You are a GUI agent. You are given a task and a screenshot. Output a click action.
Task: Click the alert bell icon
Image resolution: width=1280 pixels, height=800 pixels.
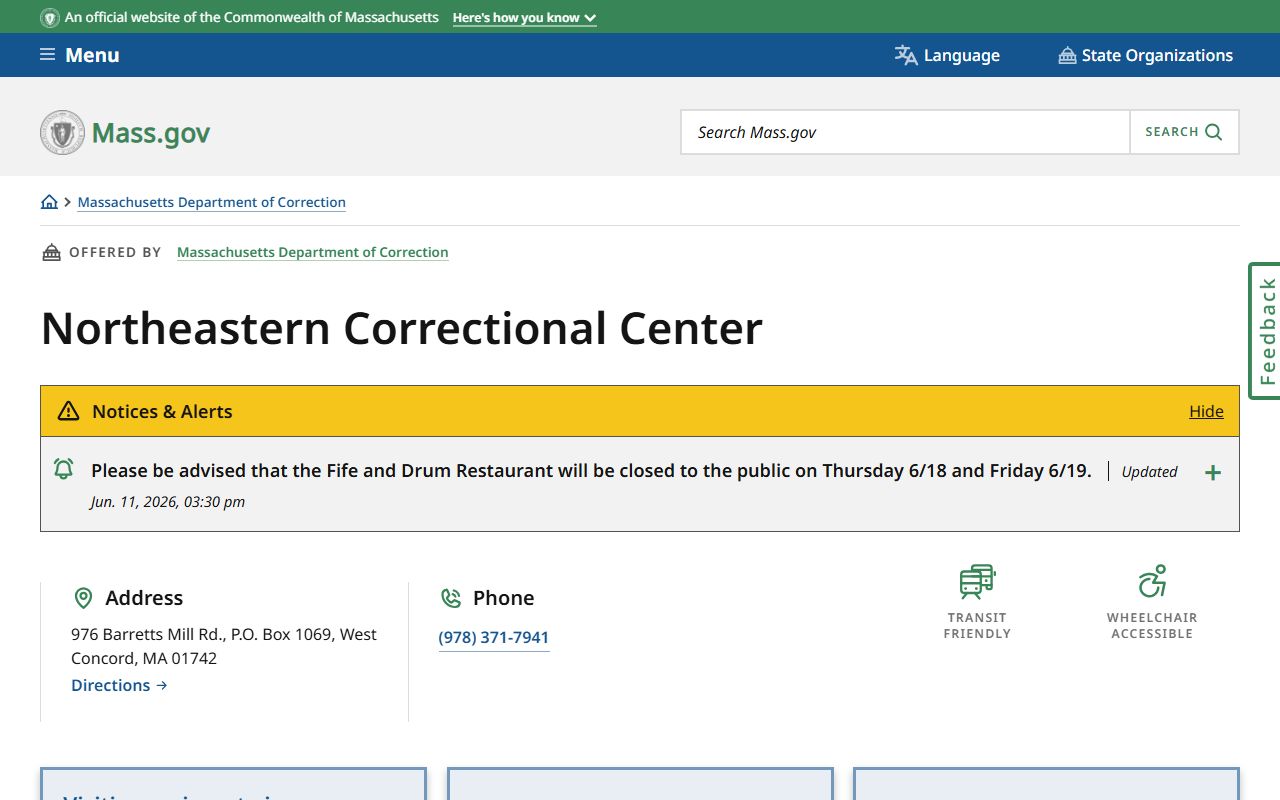tap(63, 468)
